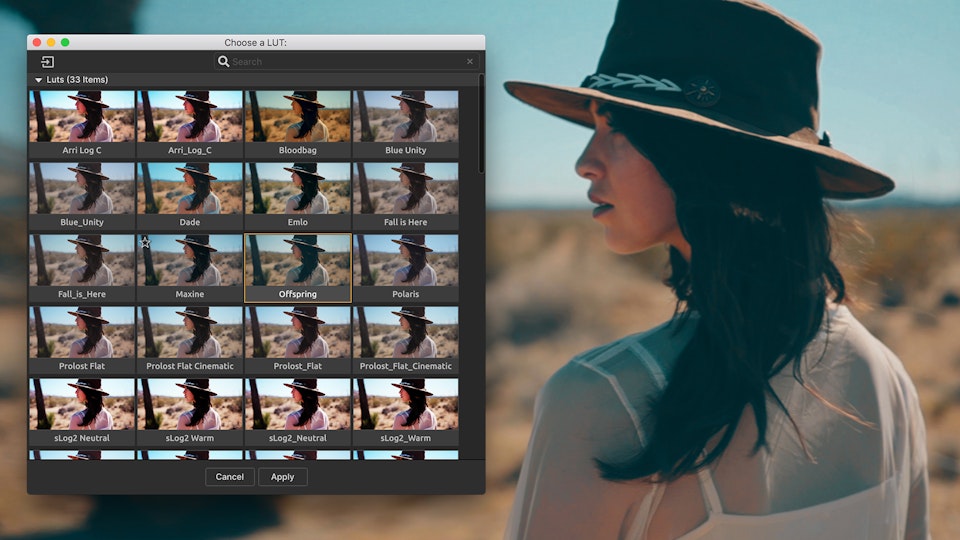
Task: Click the import LUT icon
Action: 47,62
